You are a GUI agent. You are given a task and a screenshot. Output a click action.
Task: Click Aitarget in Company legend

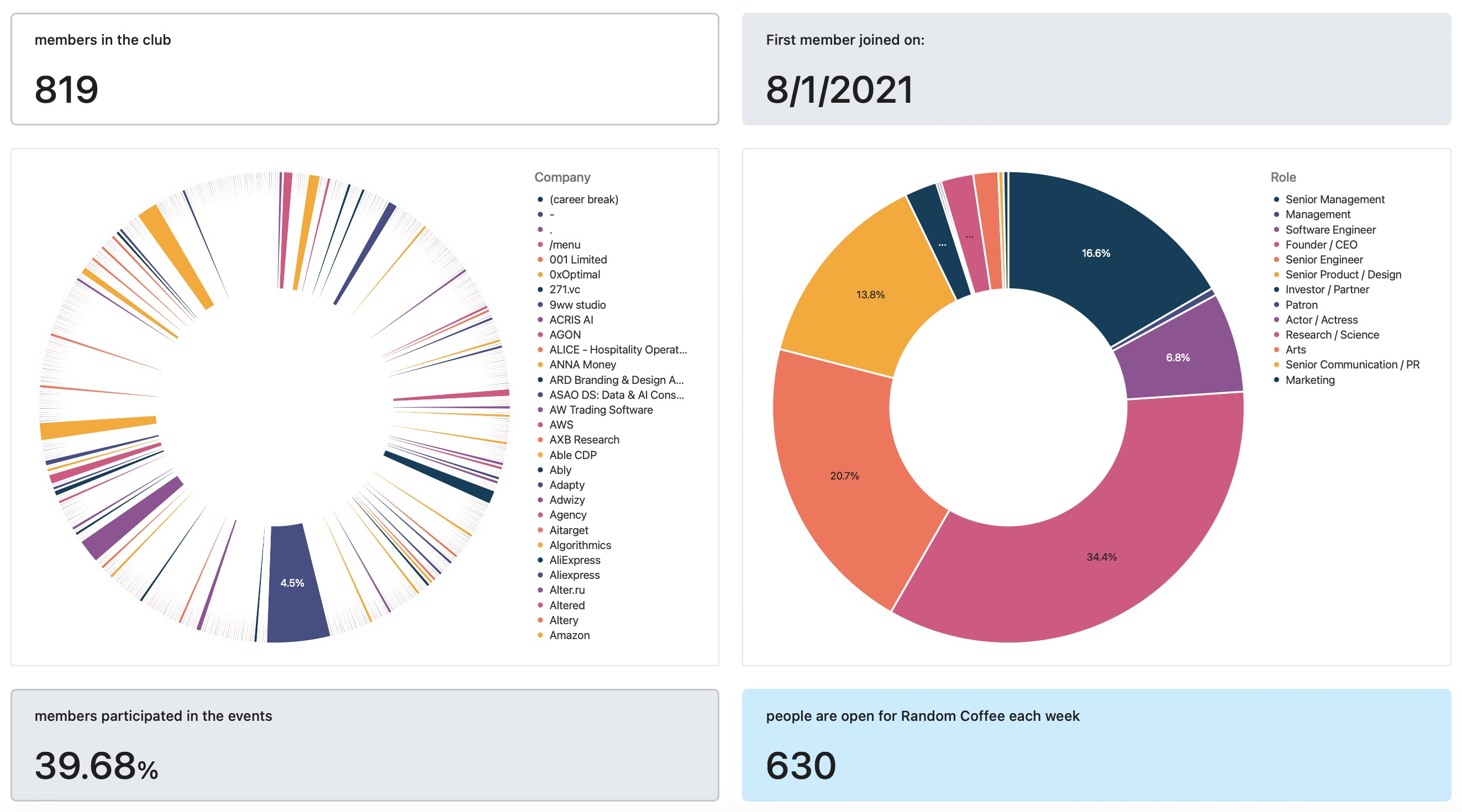tap(562, 530)
